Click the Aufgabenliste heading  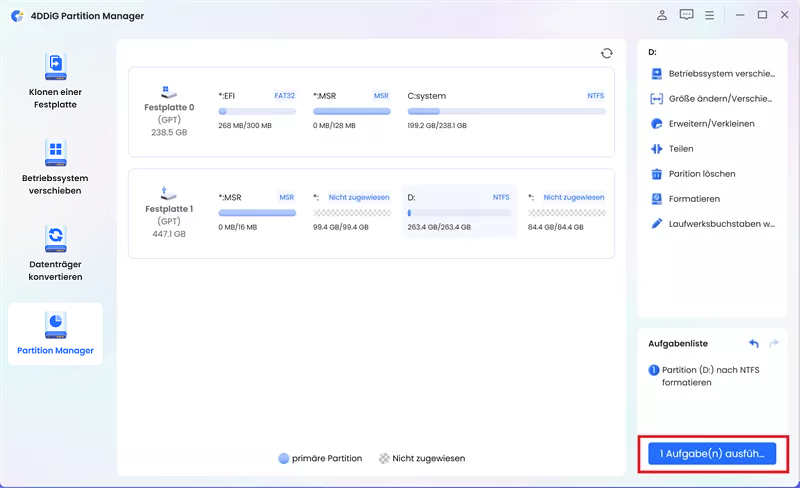coord(678,344)
